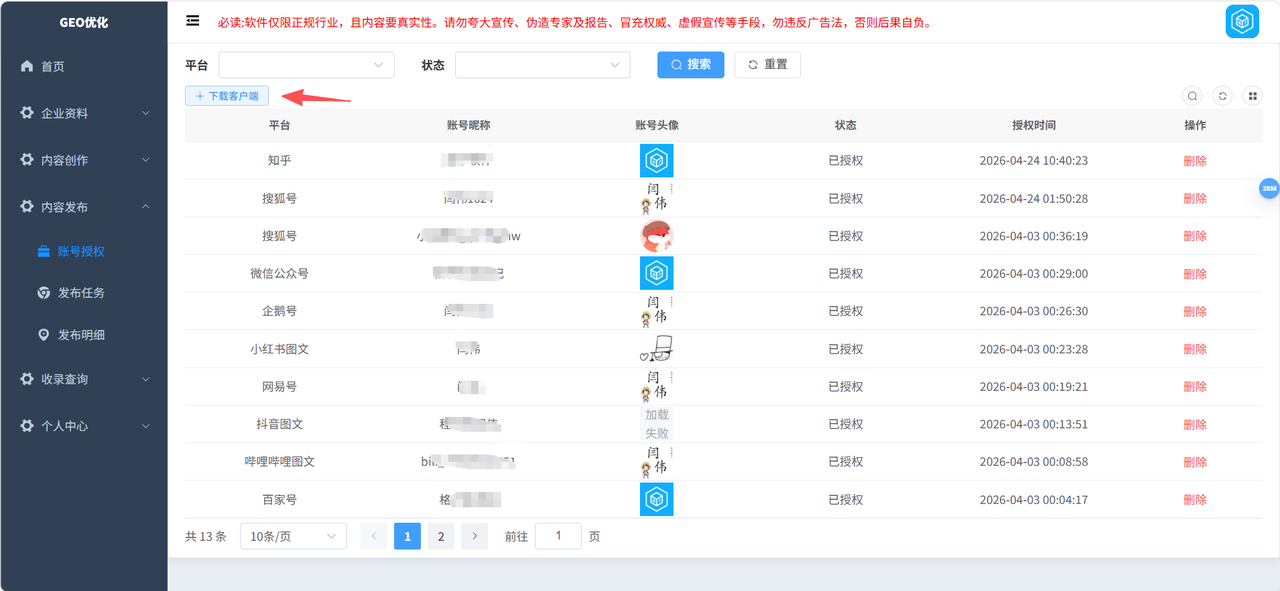Screen dimensions: 1280x591
Task: Click the avatar in the 百家号 row
Action: pyautogui.click(x=656, y=499)
